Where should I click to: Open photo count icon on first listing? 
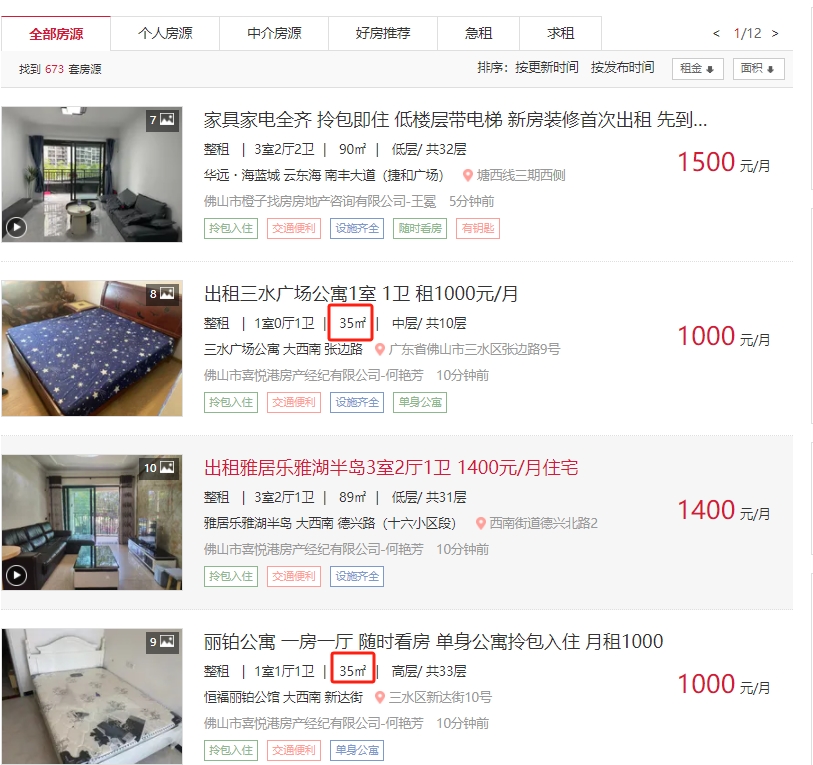(162, 120)
